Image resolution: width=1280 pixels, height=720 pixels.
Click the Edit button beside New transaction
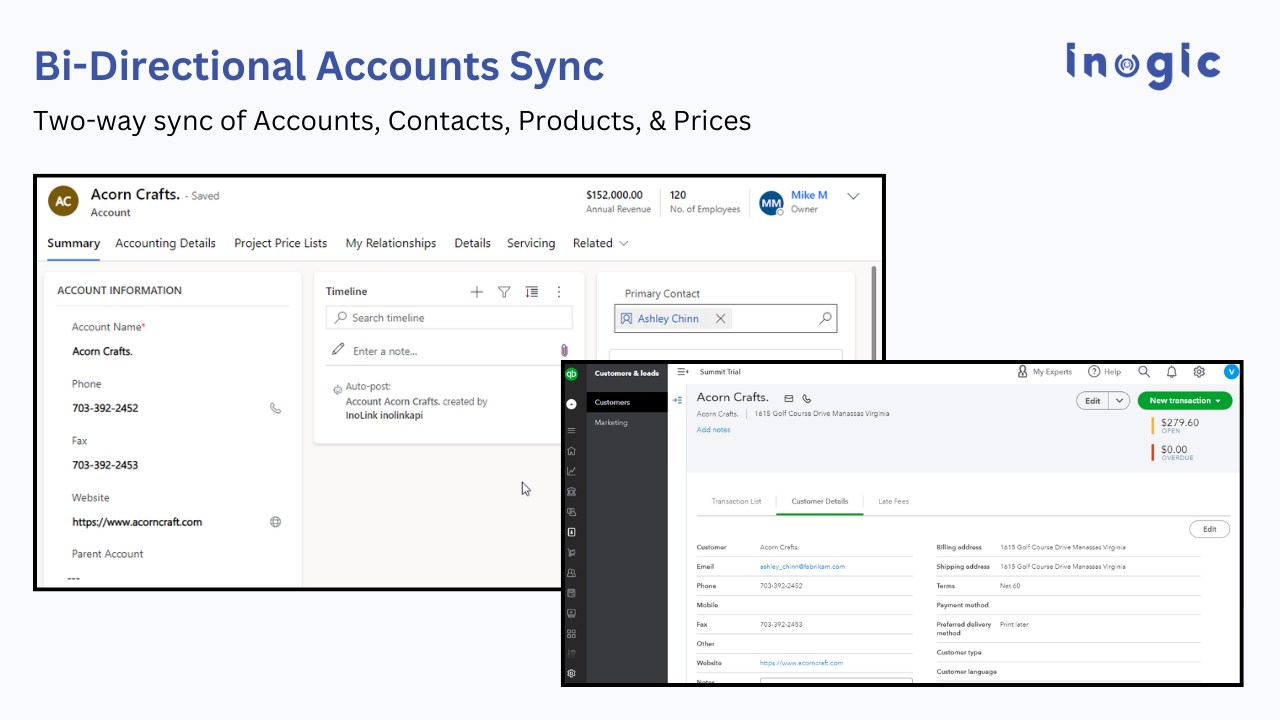tap(1092, 401)
